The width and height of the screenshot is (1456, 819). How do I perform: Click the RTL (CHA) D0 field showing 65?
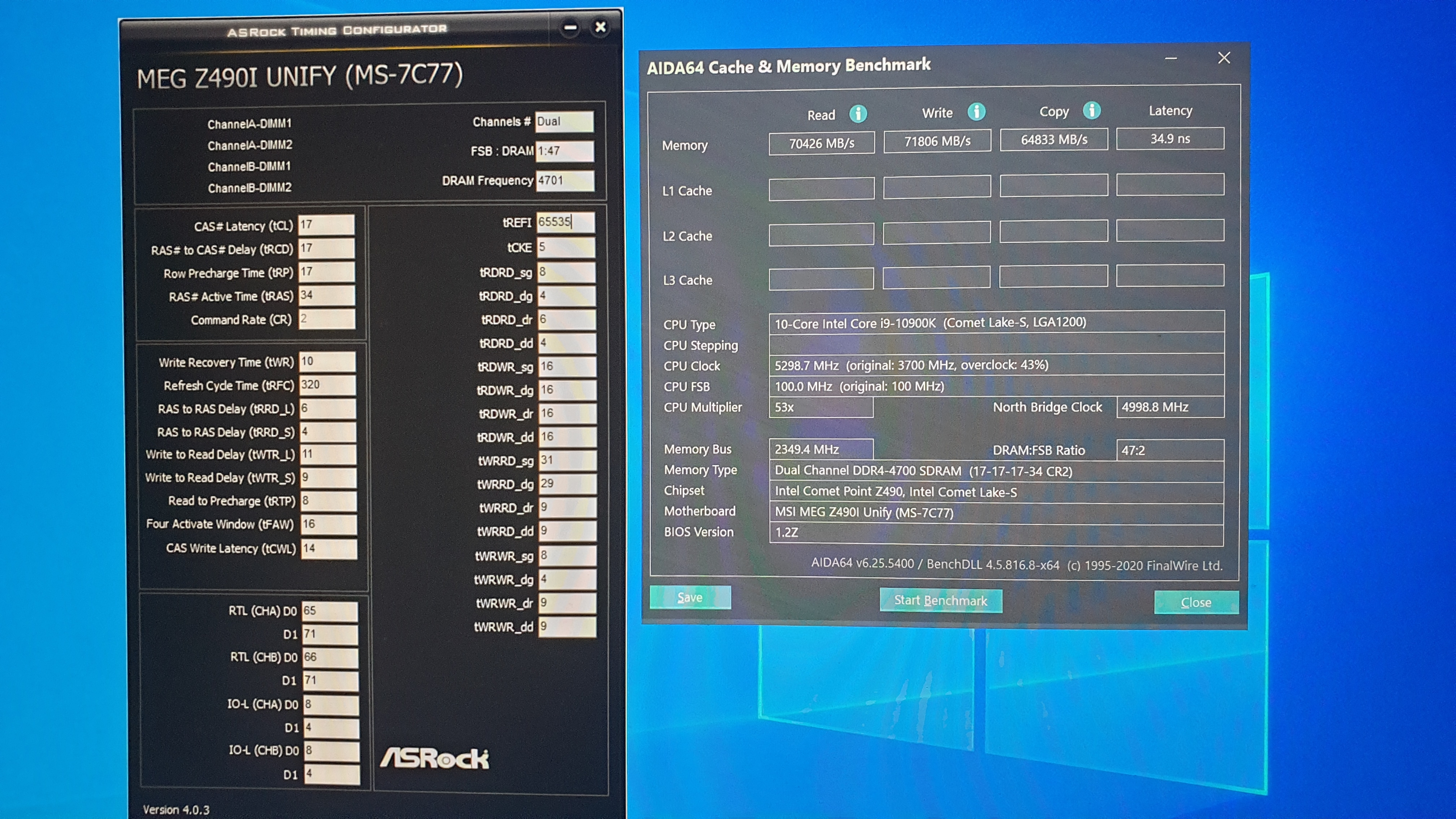coord(329,611)
